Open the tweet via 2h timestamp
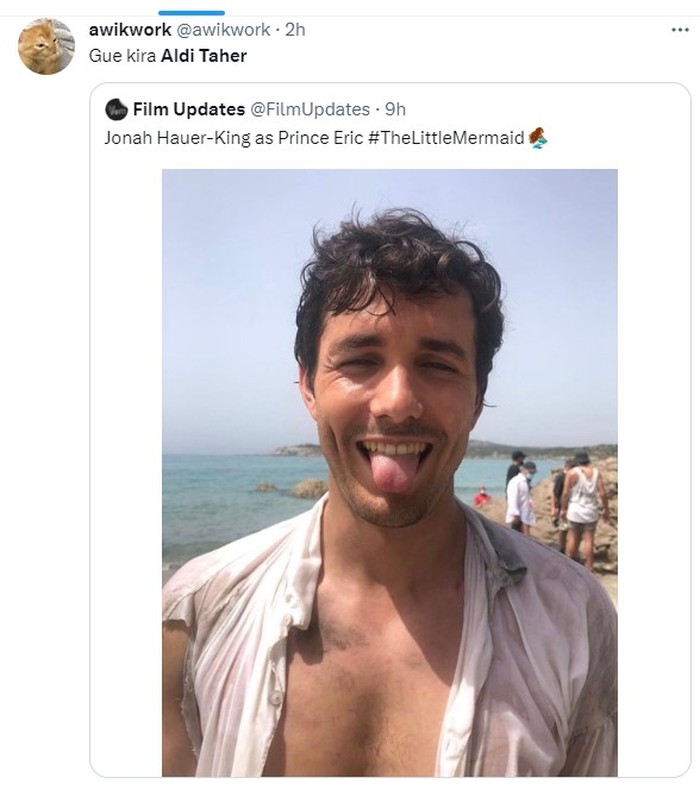The image size is (700, 790). [x=295, y=30]
